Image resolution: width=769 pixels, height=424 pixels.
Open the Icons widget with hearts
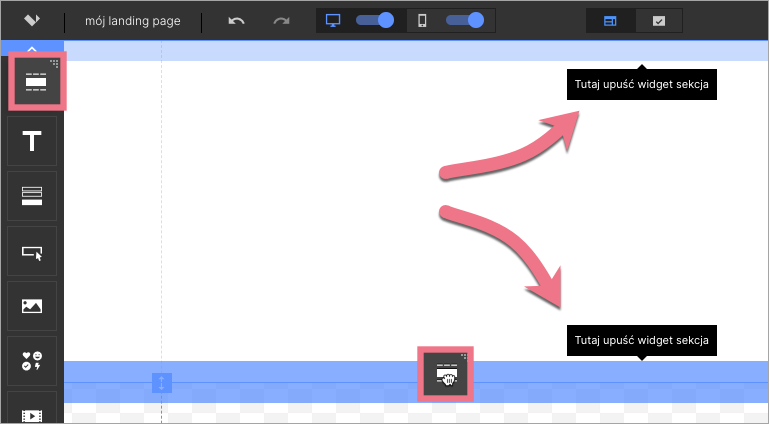32,361
